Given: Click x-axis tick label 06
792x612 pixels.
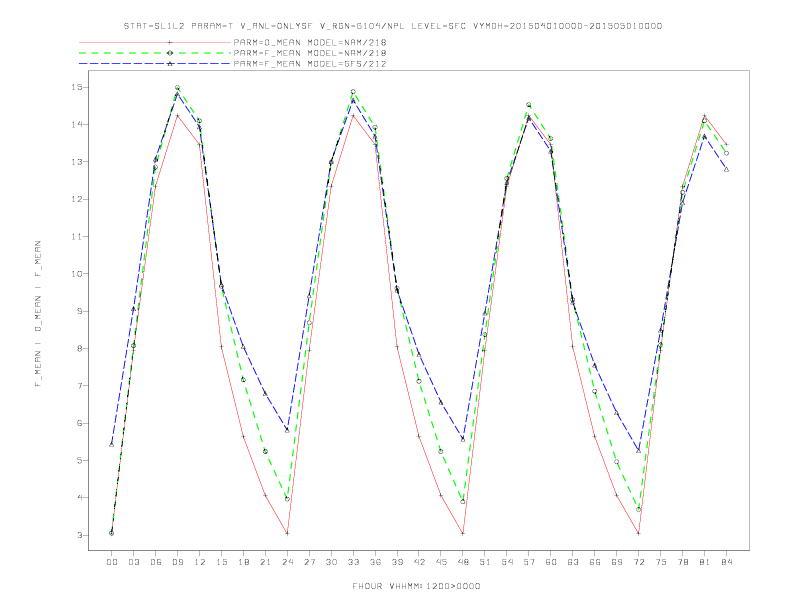Looking at the screenshot, I should pos(156,562).
